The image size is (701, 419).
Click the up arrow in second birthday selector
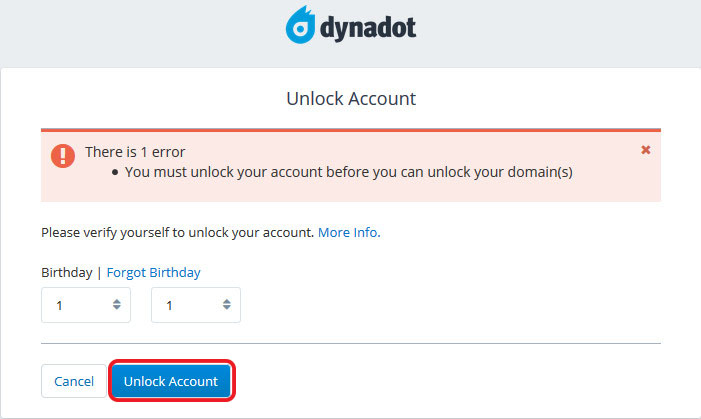pyautogui.click(x=226, y=301)
